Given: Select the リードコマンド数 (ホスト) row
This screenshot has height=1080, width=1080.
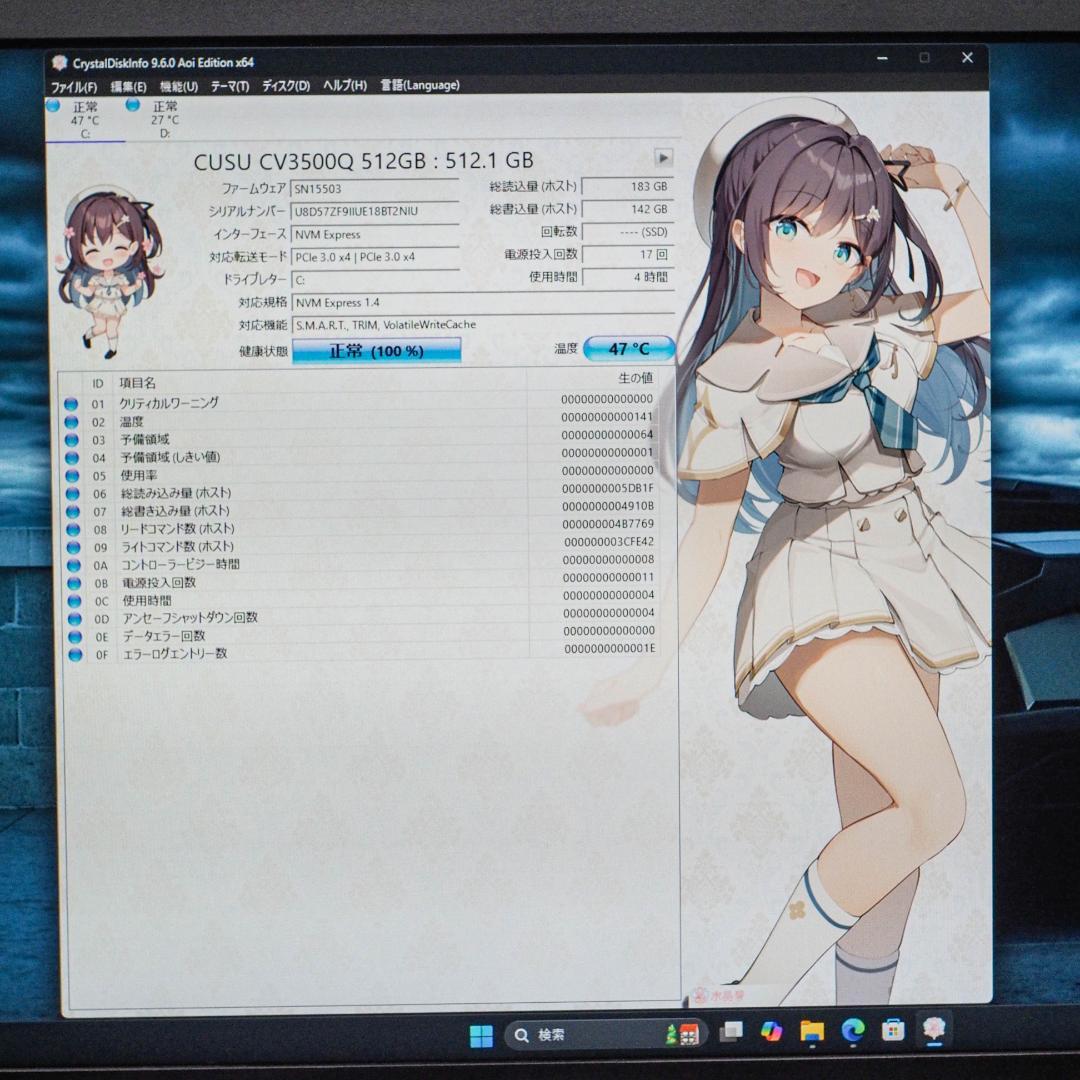Looking at the screenshot, I should (x=358, y=528).
